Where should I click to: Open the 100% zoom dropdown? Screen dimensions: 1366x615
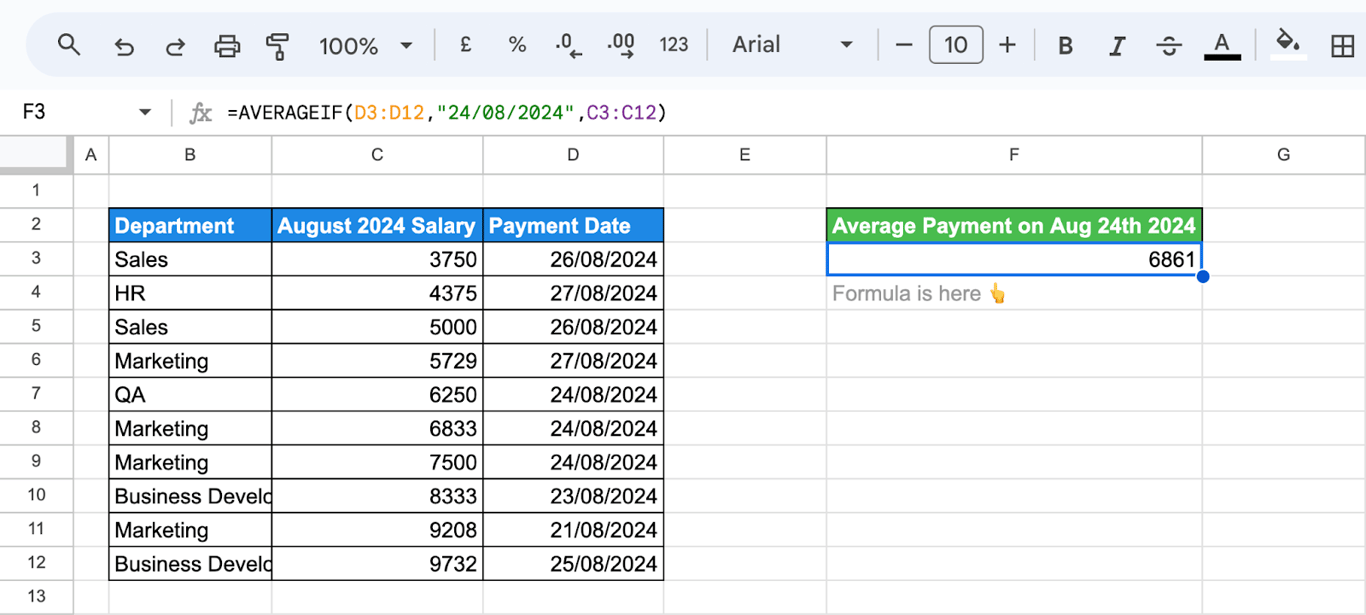tap(366, 45)
